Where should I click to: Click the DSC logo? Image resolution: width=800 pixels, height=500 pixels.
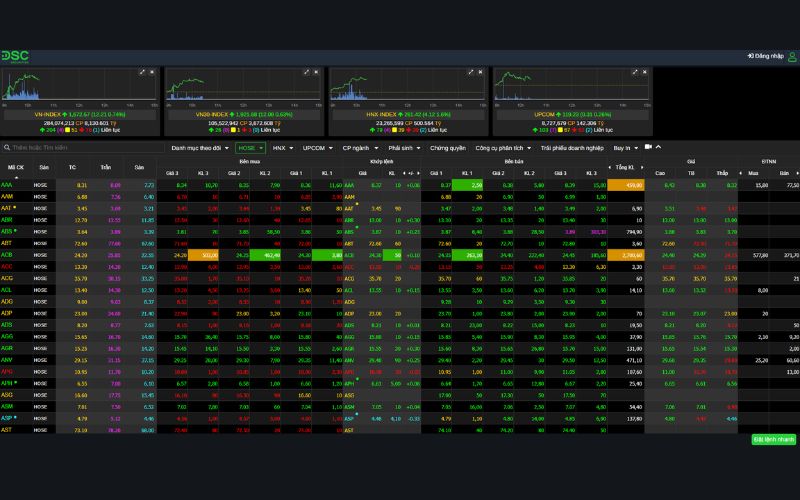point(14,56)
